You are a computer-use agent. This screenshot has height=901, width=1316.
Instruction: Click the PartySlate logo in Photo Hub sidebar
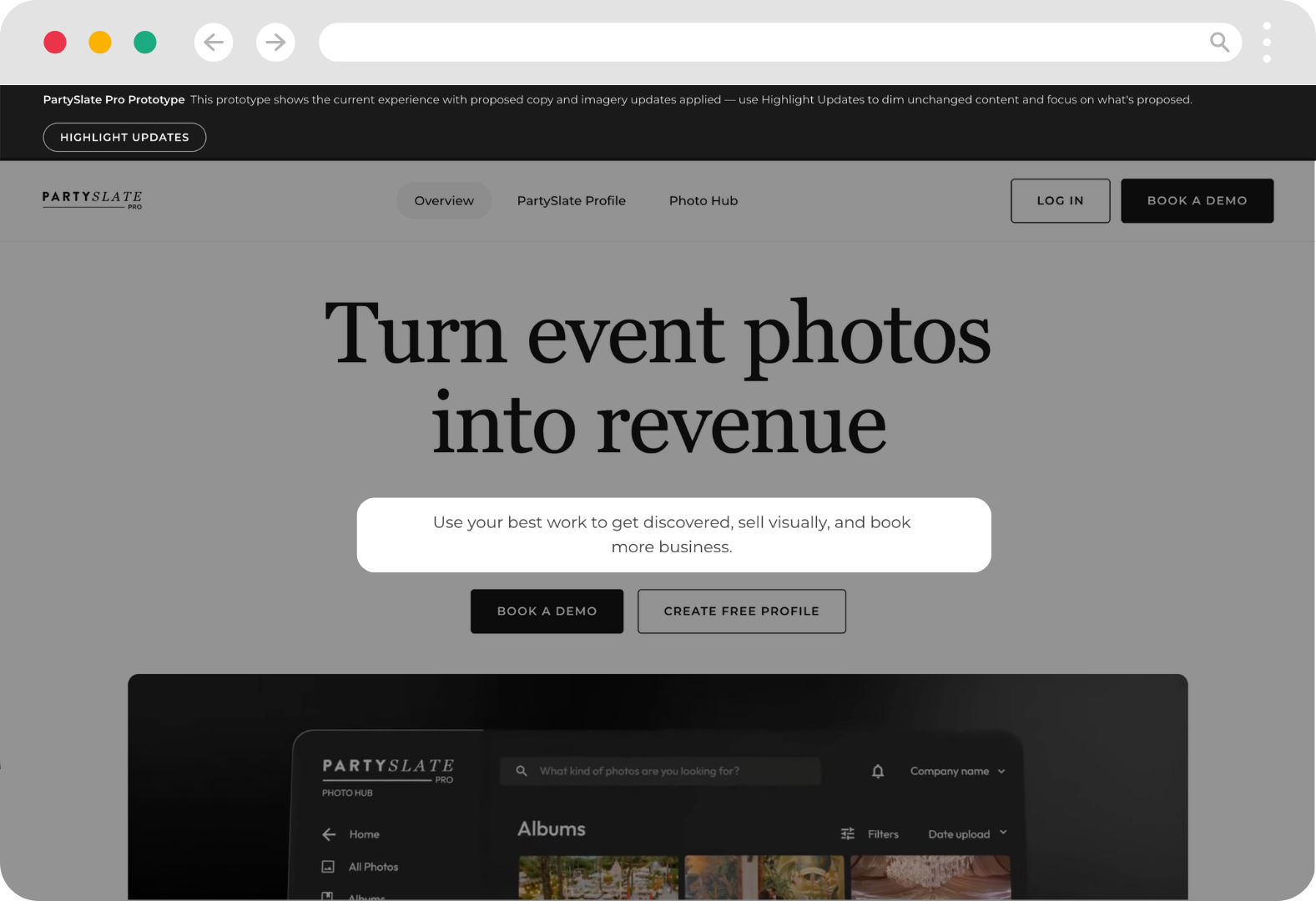(388, 770)
